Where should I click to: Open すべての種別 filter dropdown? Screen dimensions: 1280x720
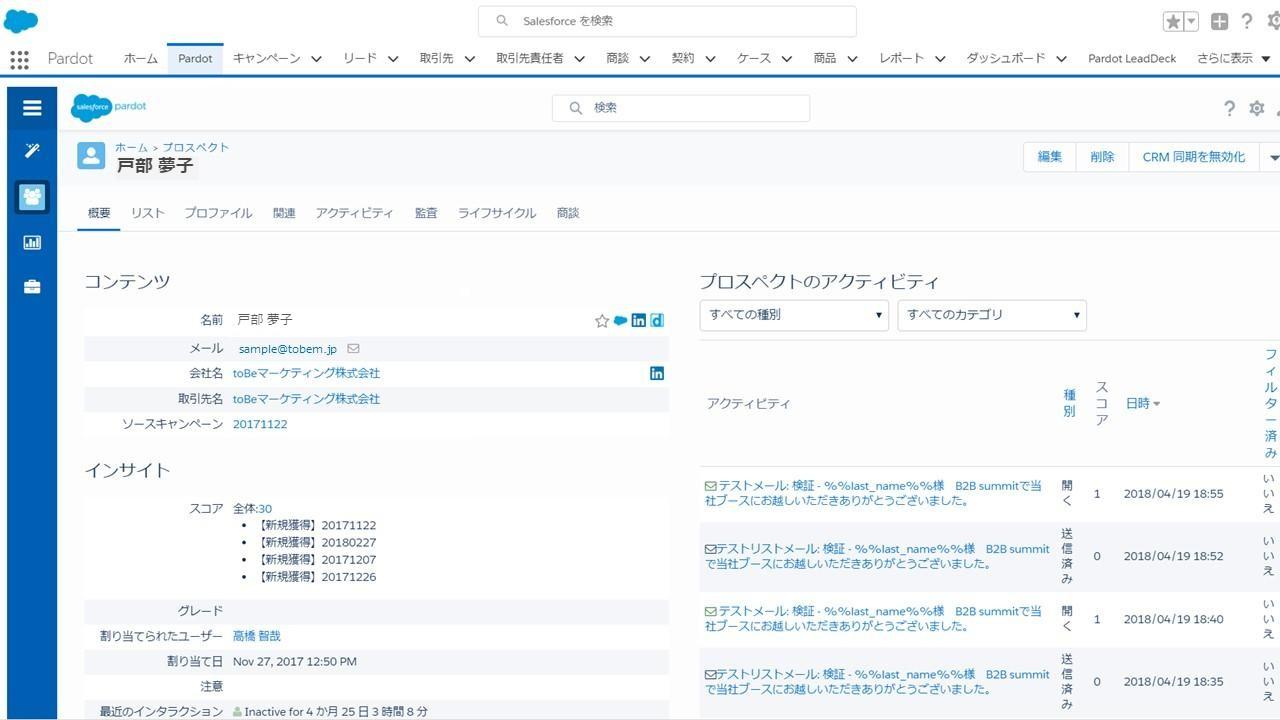[x=794, y=315]
